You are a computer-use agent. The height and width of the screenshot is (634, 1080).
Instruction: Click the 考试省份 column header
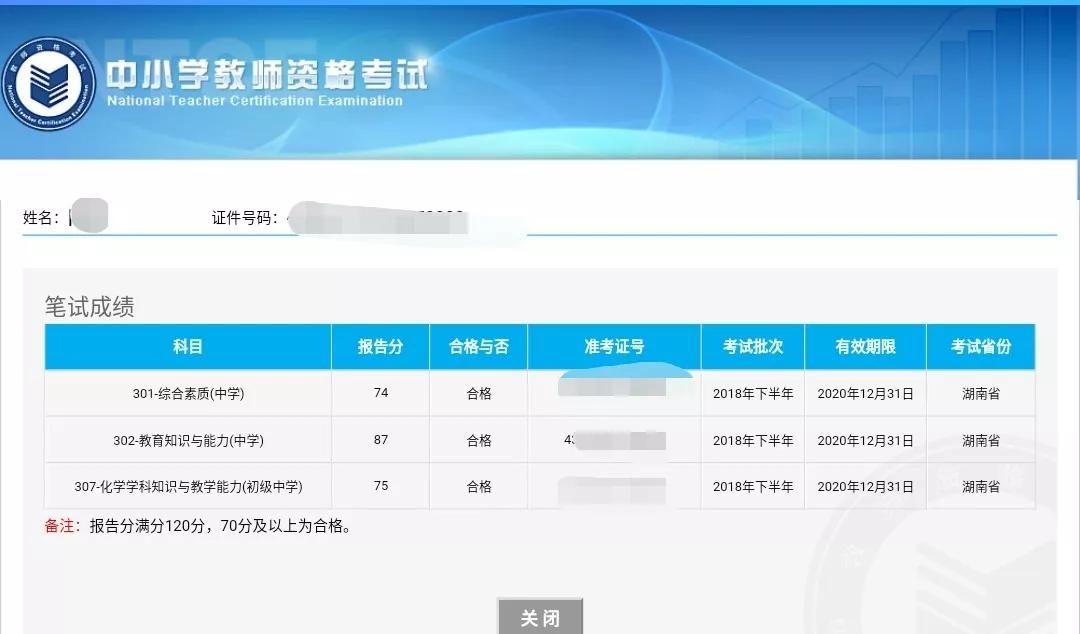pyautogui.click(x=981, y=347)
